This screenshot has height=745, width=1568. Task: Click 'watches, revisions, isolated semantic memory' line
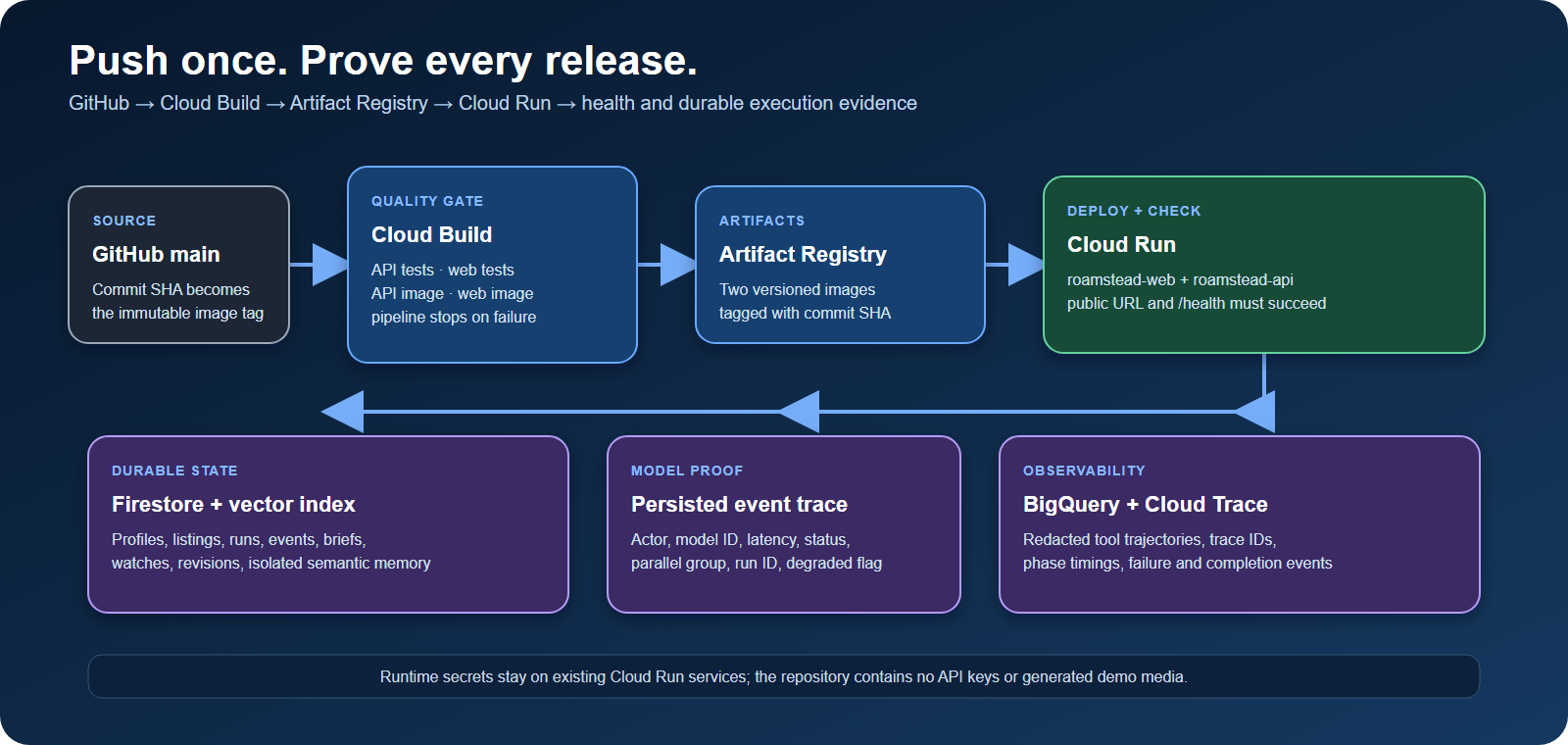click(270, 563)
